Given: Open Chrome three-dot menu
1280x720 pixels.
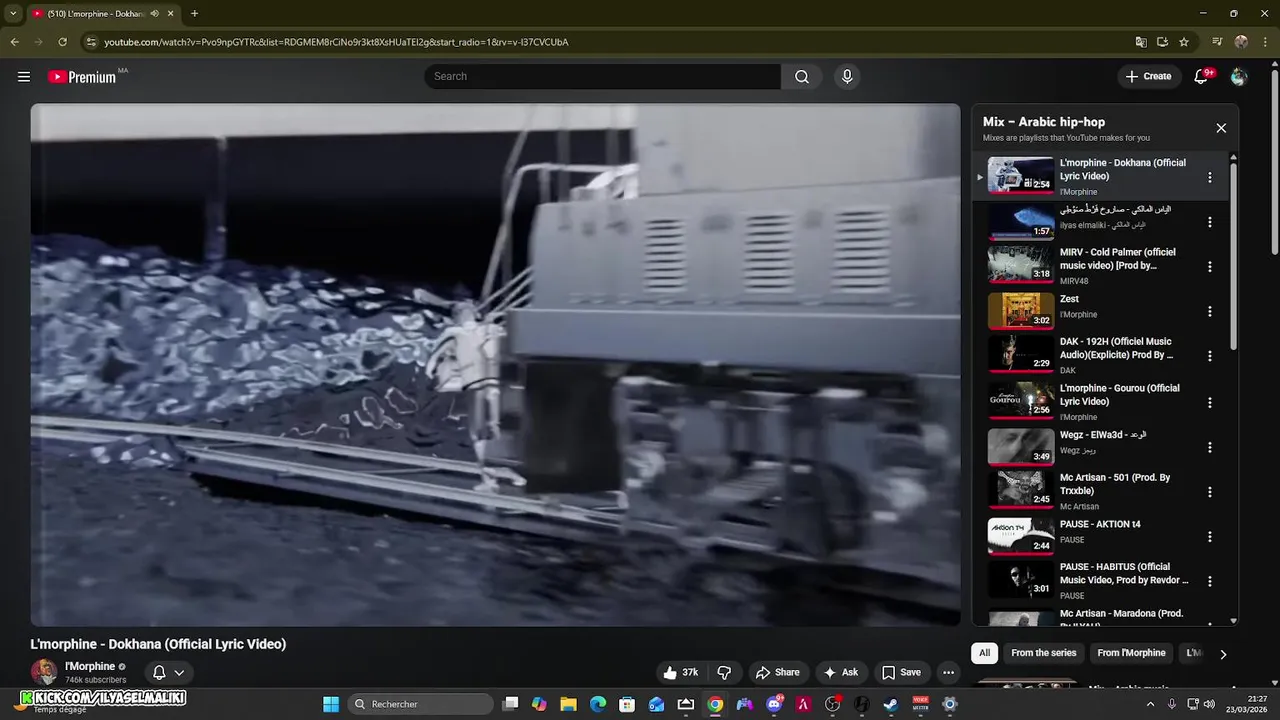Looking at the screenshot, I should [x=1264, y=42].
